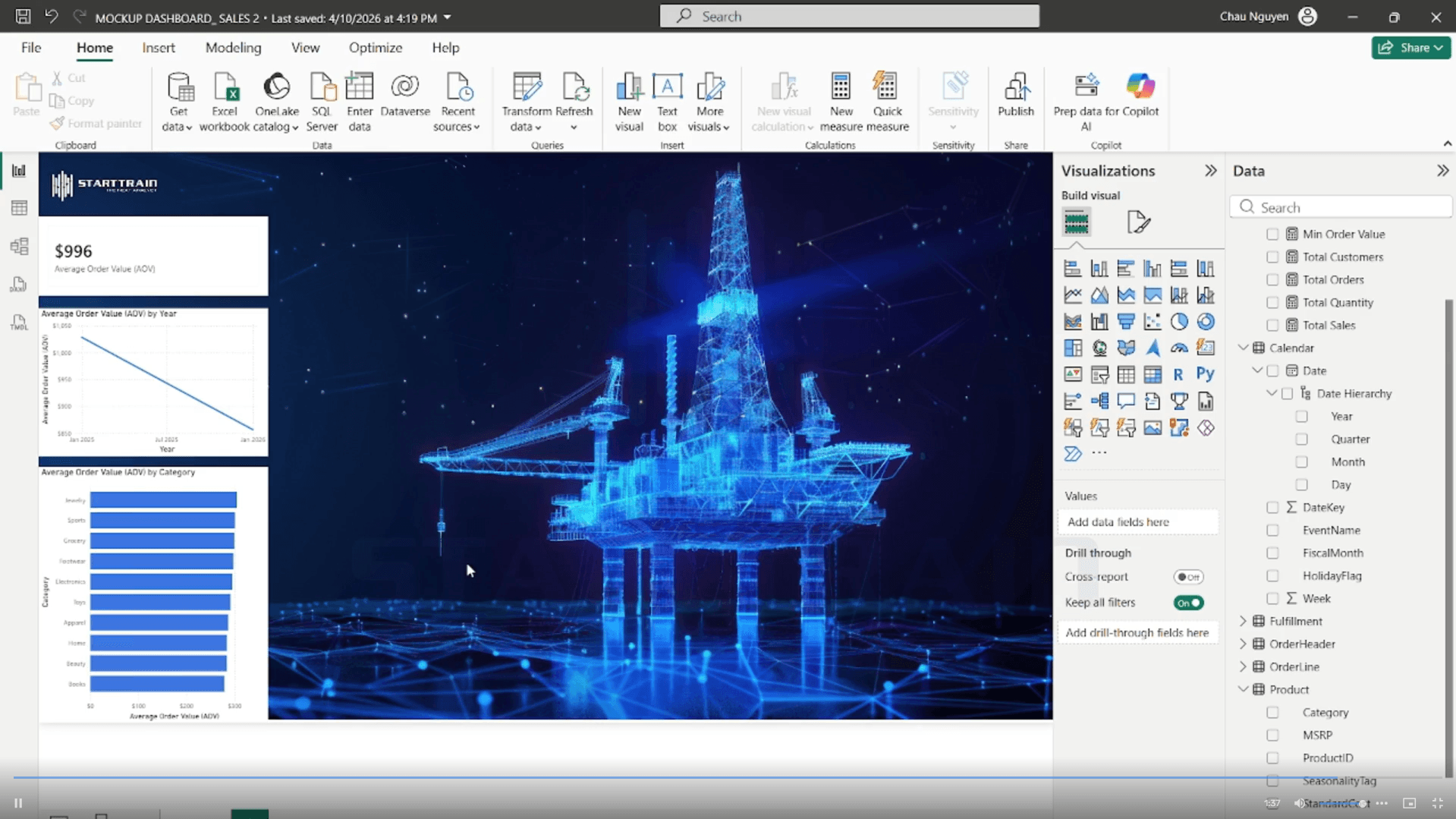The width and height of the screenshot is (1456, 819).
Task: Click the title bar Search box
Action: [849, 16]
